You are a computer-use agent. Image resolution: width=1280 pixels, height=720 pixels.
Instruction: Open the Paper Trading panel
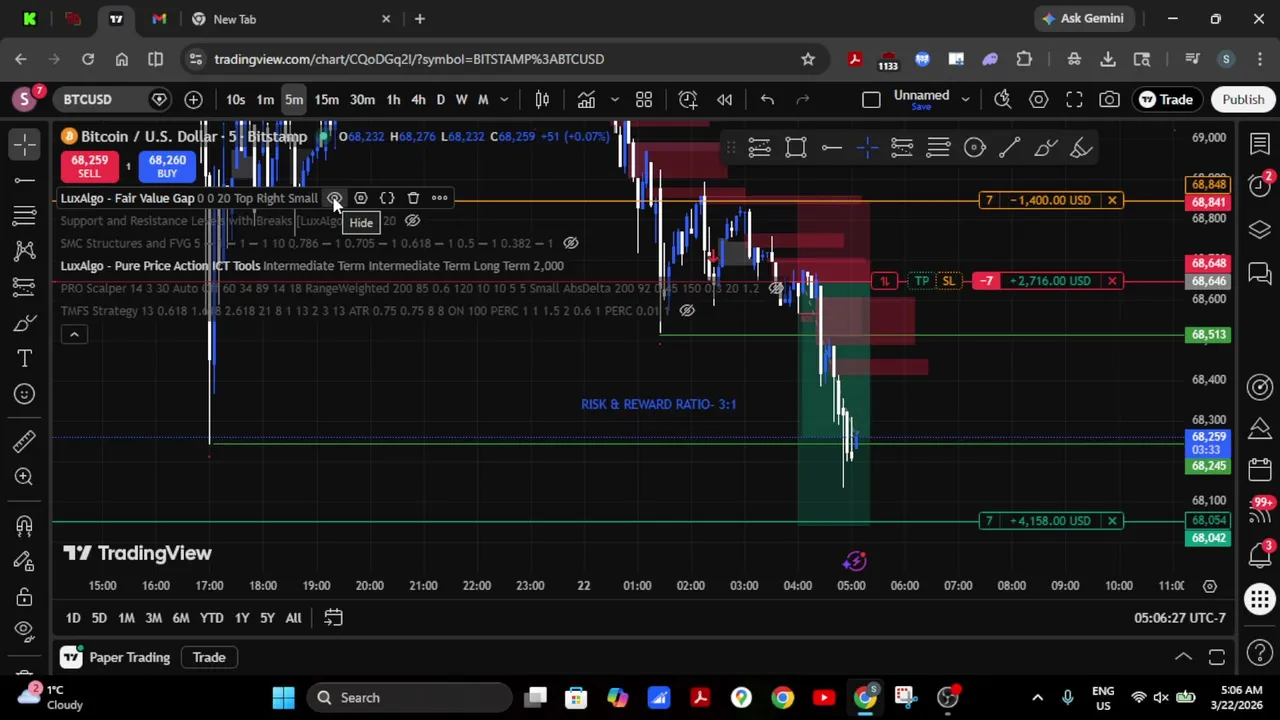point(115,657)
